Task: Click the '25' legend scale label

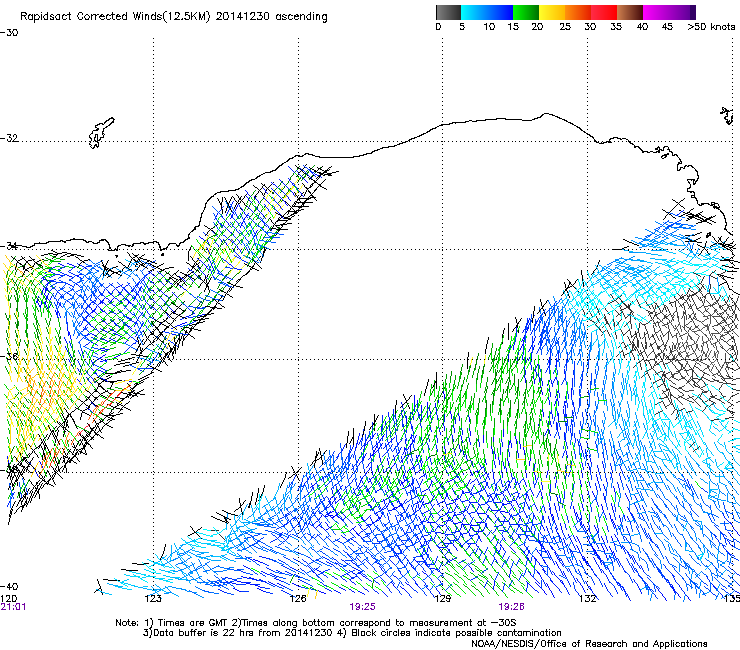Action: pyautogui.click(x=565, y=27)
